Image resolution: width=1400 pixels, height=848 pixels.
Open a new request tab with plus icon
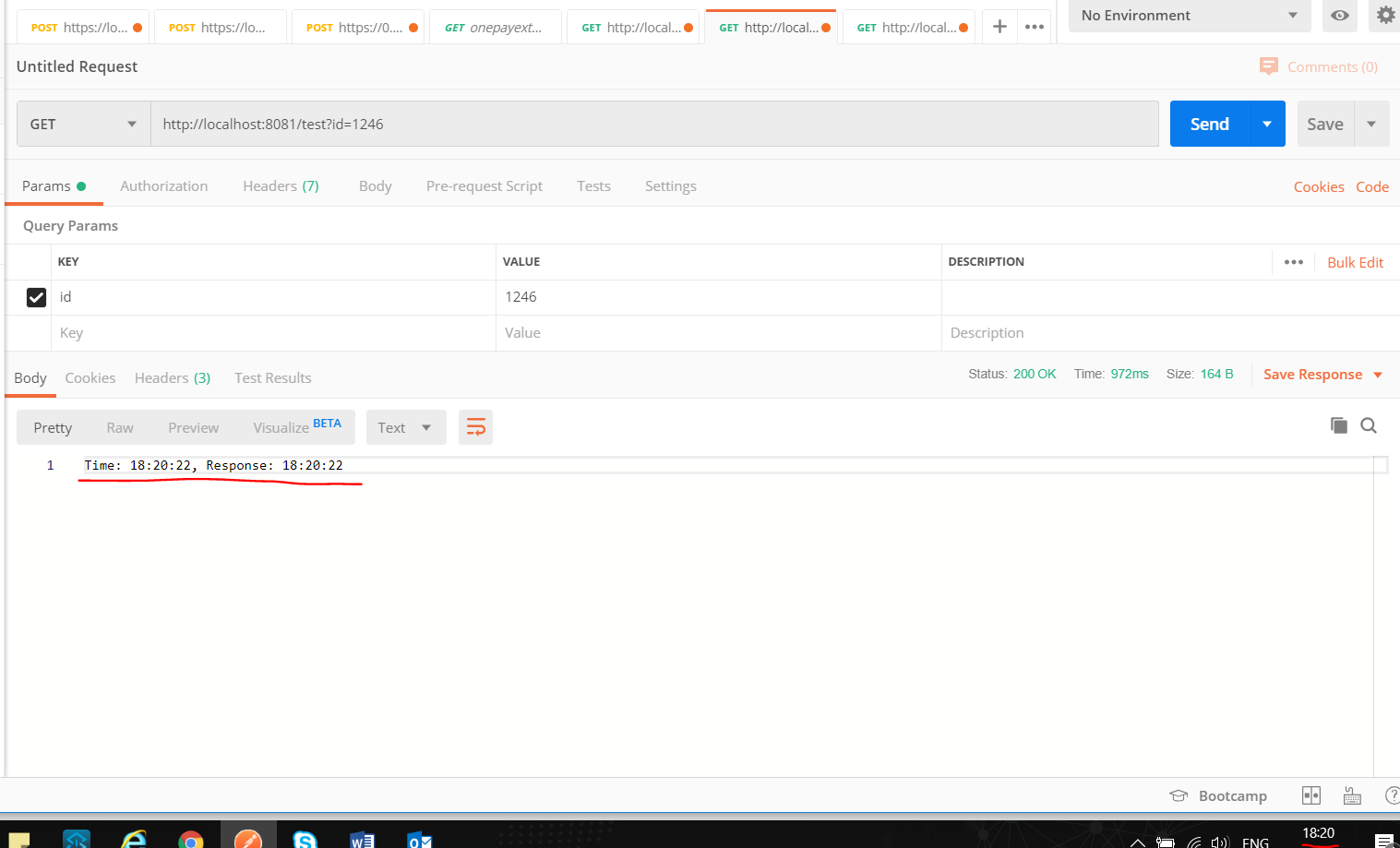(x=999, y=27)
